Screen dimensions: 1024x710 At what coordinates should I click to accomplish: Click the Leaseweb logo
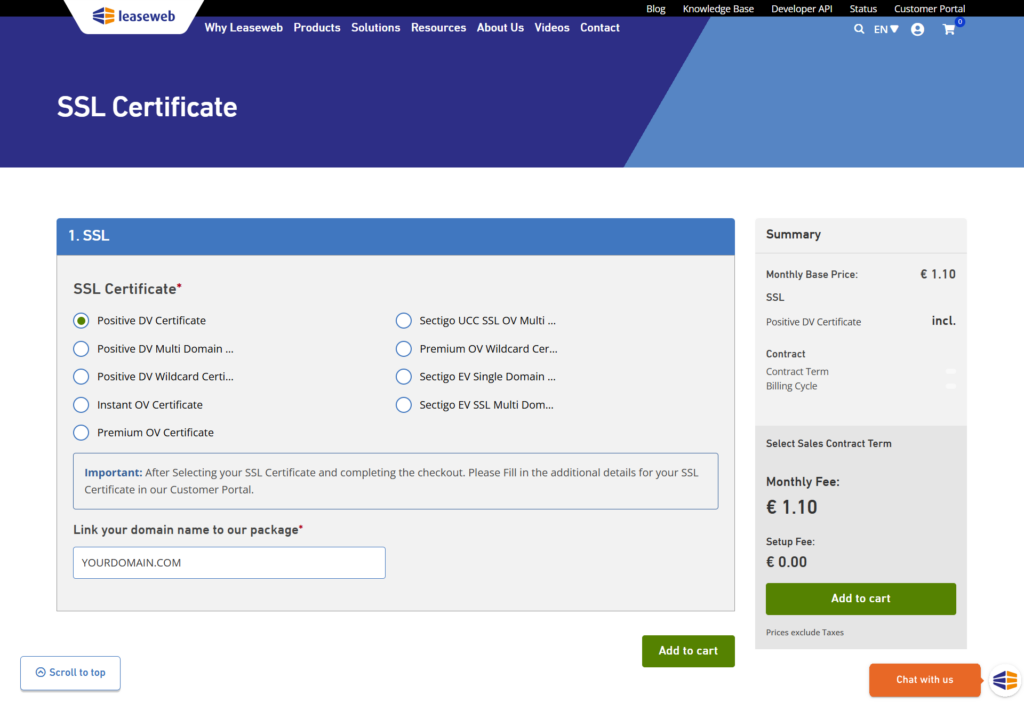134,15
